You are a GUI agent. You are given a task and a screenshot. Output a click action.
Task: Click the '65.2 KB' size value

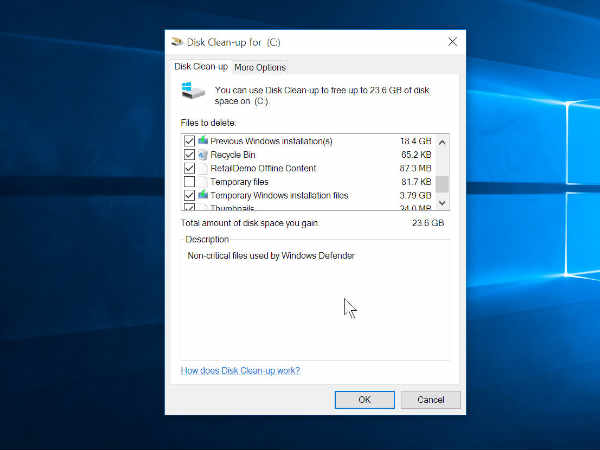click(x=416, y=155)
